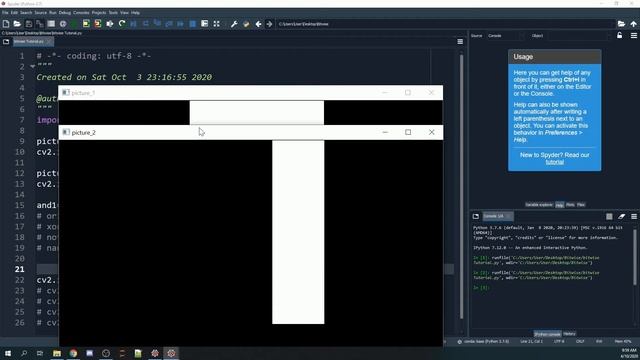Open the Spyder tutorial link in Usage
Image resolution: width=640 pixels, height=360 pixels.
(x=554, y=162)
